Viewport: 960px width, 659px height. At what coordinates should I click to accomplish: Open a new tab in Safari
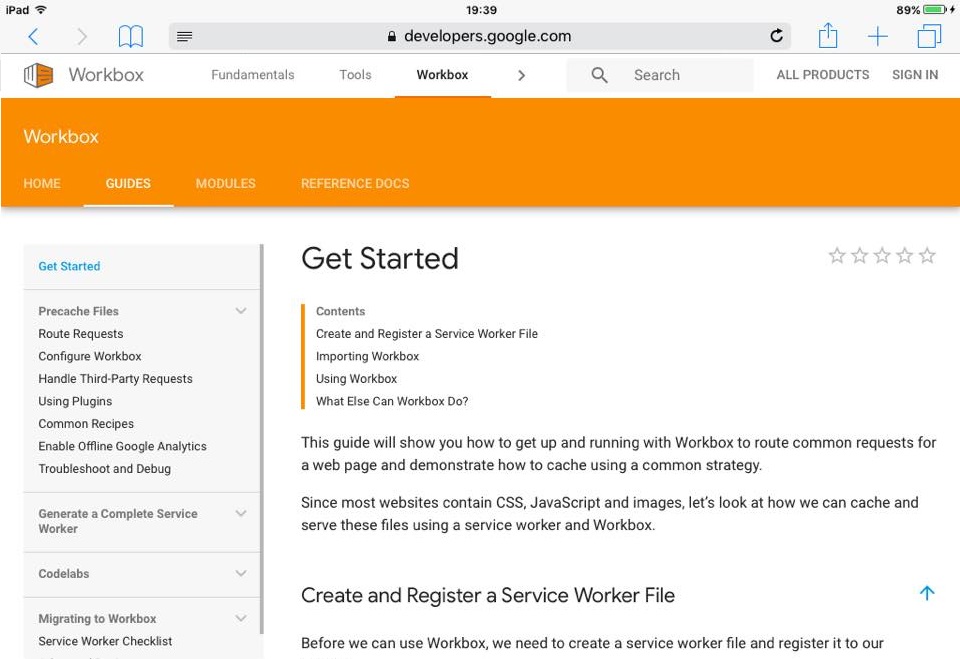tap(877, 34)
